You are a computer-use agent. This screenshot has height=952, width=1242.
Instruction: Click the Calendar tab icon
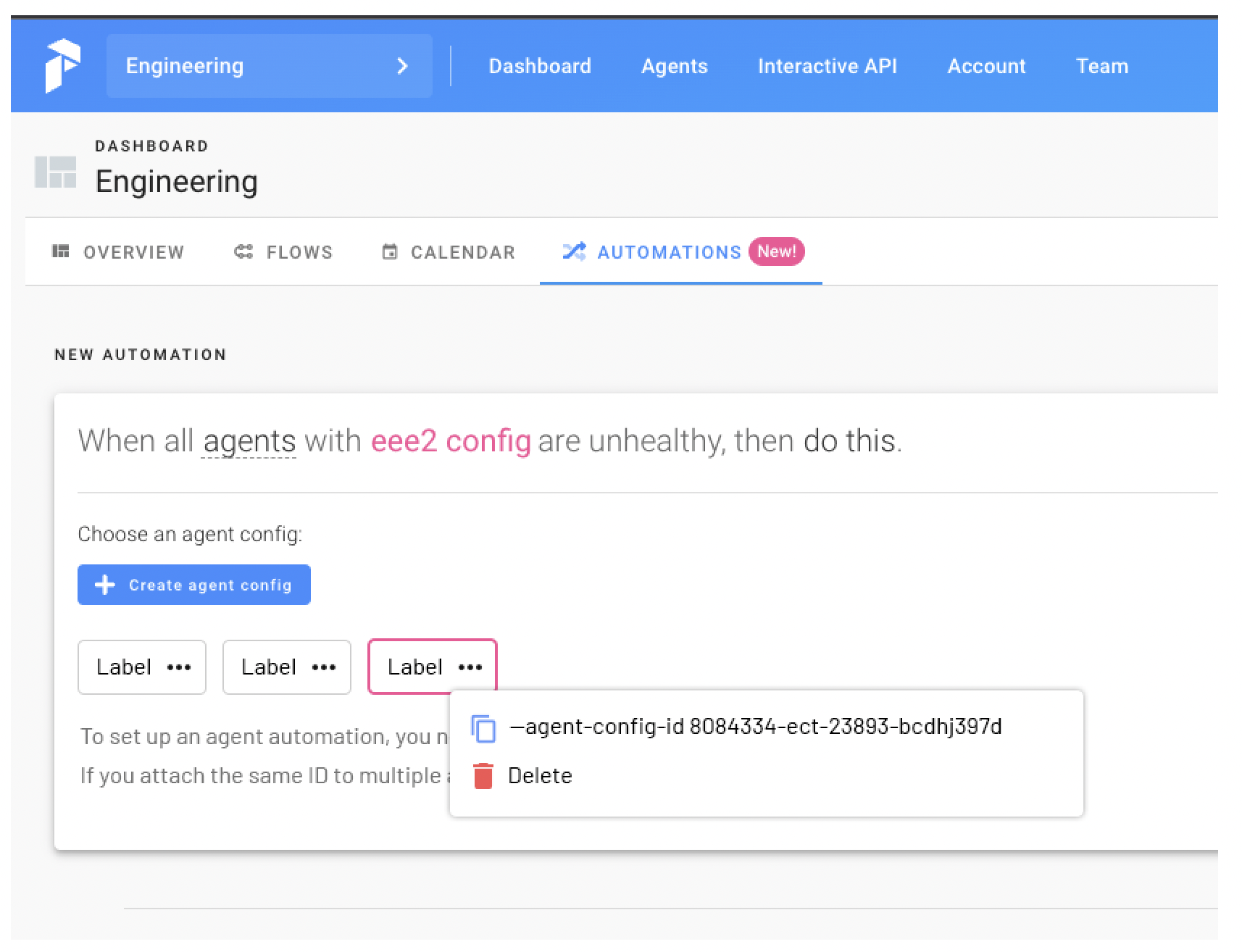(x=390, y=251)
